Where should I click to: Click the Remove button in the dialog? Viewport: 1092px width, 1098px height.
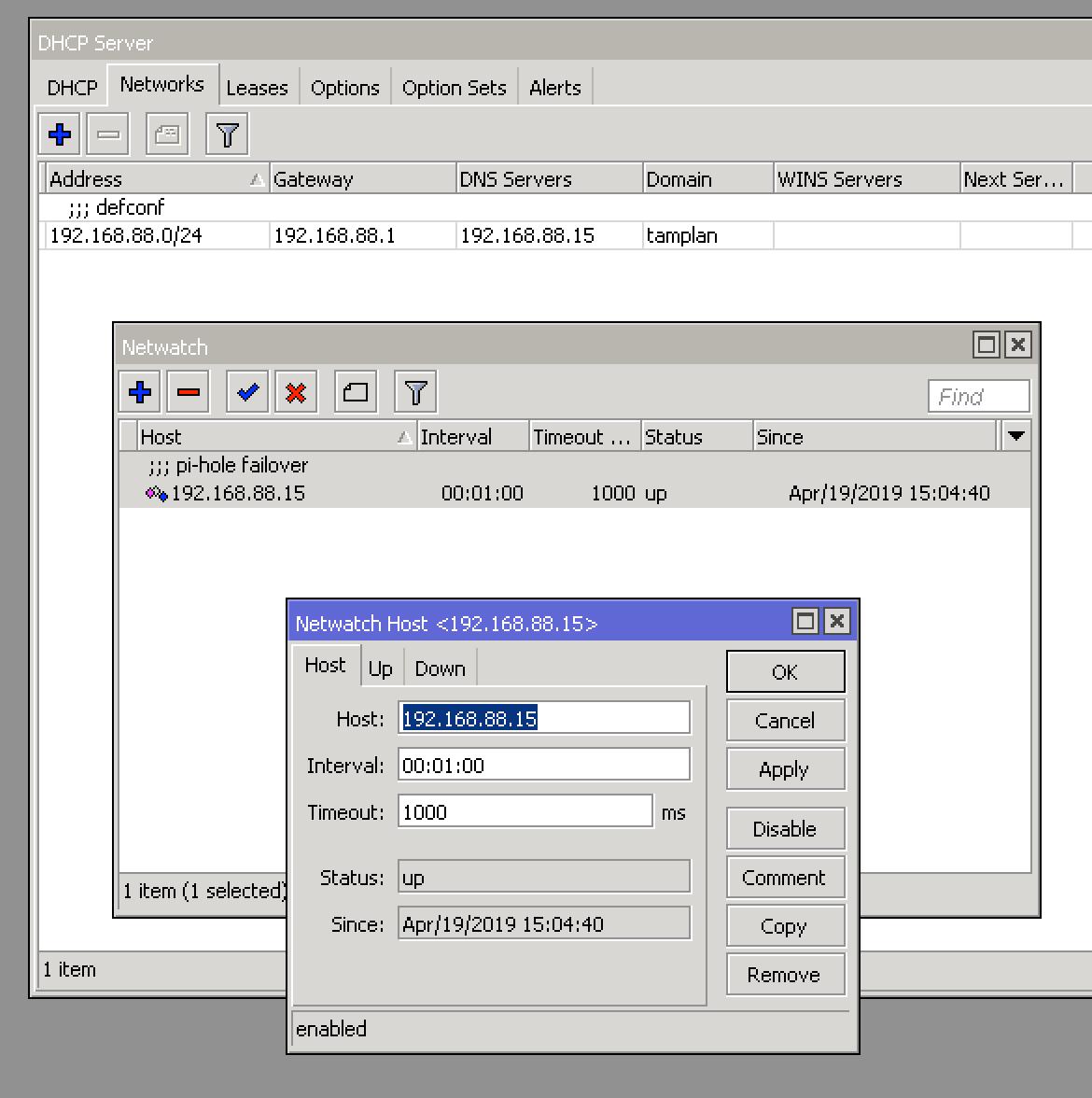786,975
